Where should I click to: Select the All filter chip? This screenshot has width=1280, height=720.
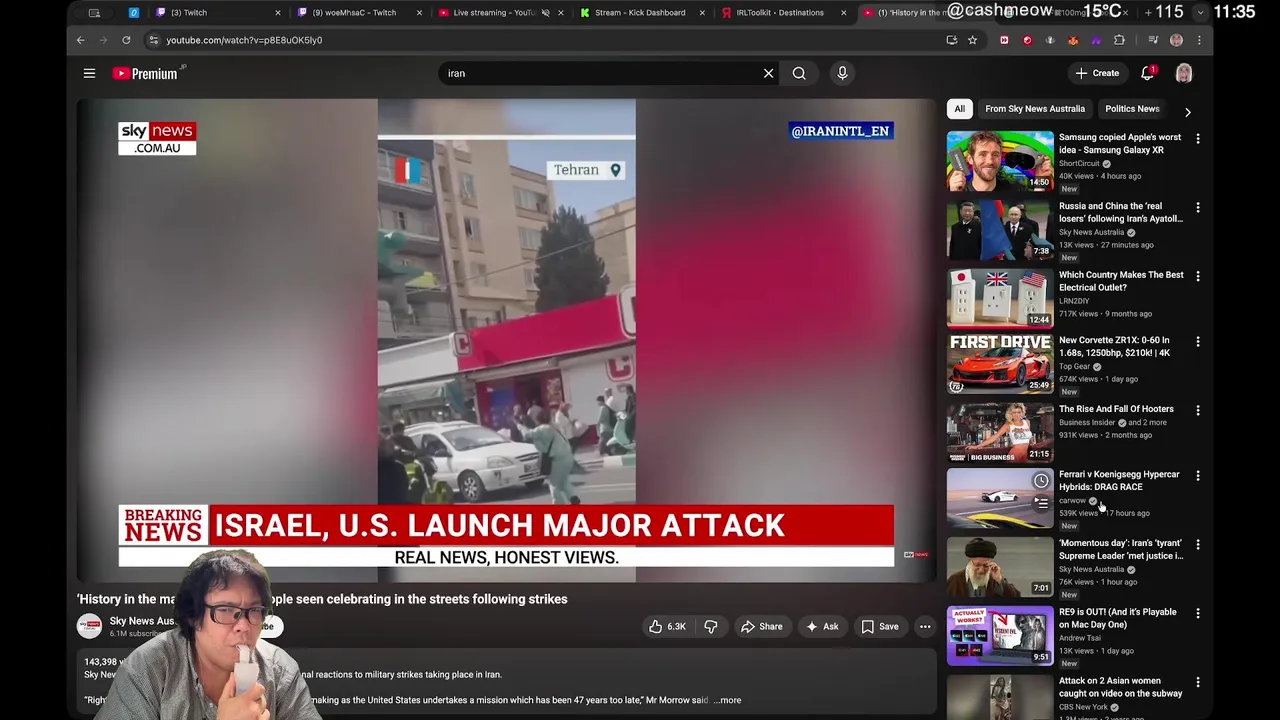point(959,109)
